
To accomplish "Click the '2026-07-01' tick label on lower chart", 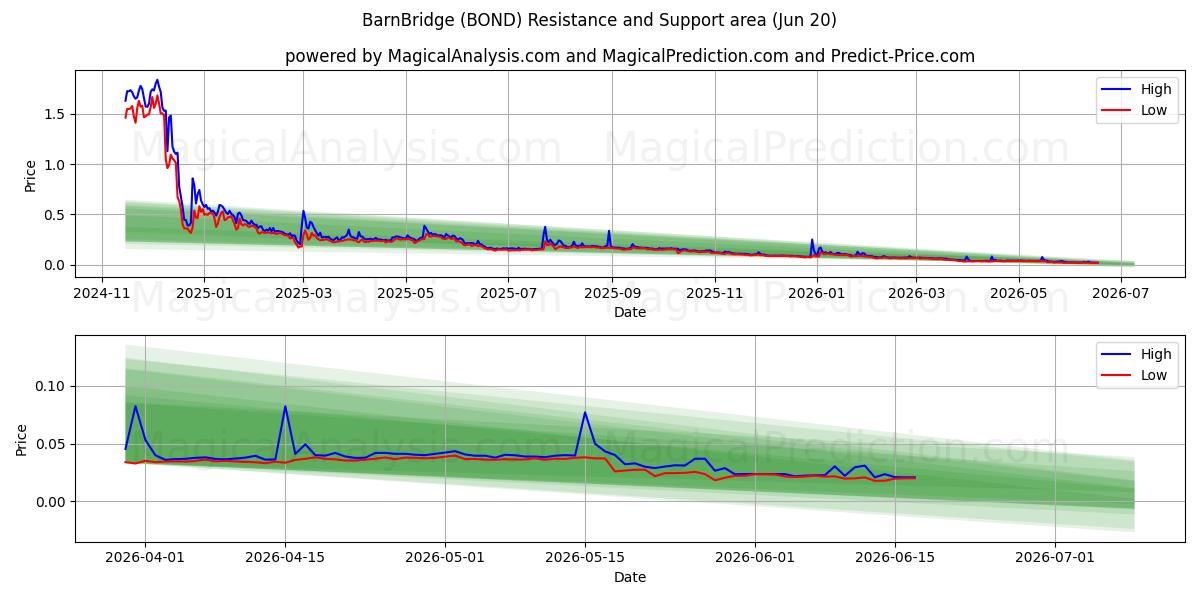I will (1055, 558).
